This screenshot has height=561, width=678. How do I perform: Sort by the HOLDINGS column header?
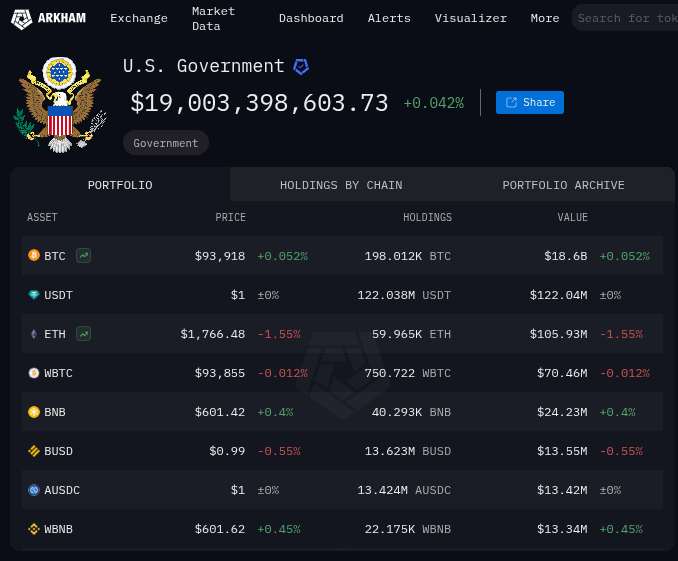coord(427,217)
